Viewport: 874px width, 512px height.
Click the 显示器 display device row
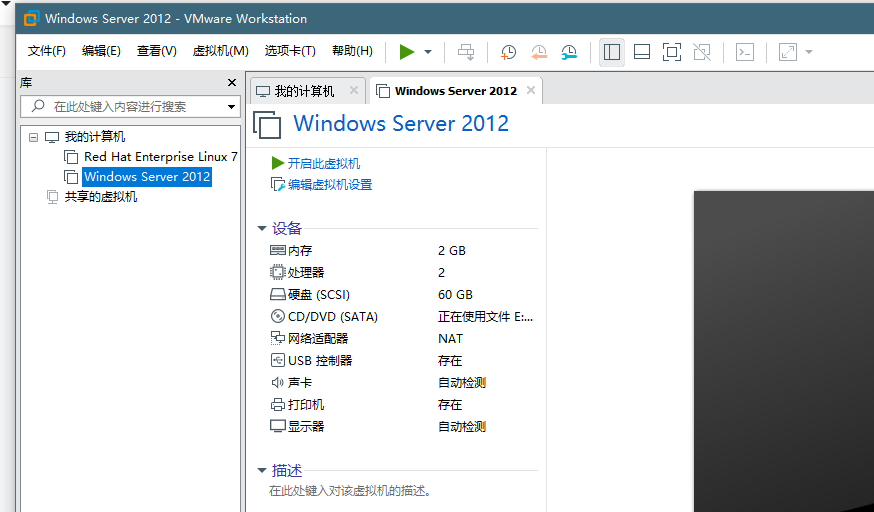401,427
